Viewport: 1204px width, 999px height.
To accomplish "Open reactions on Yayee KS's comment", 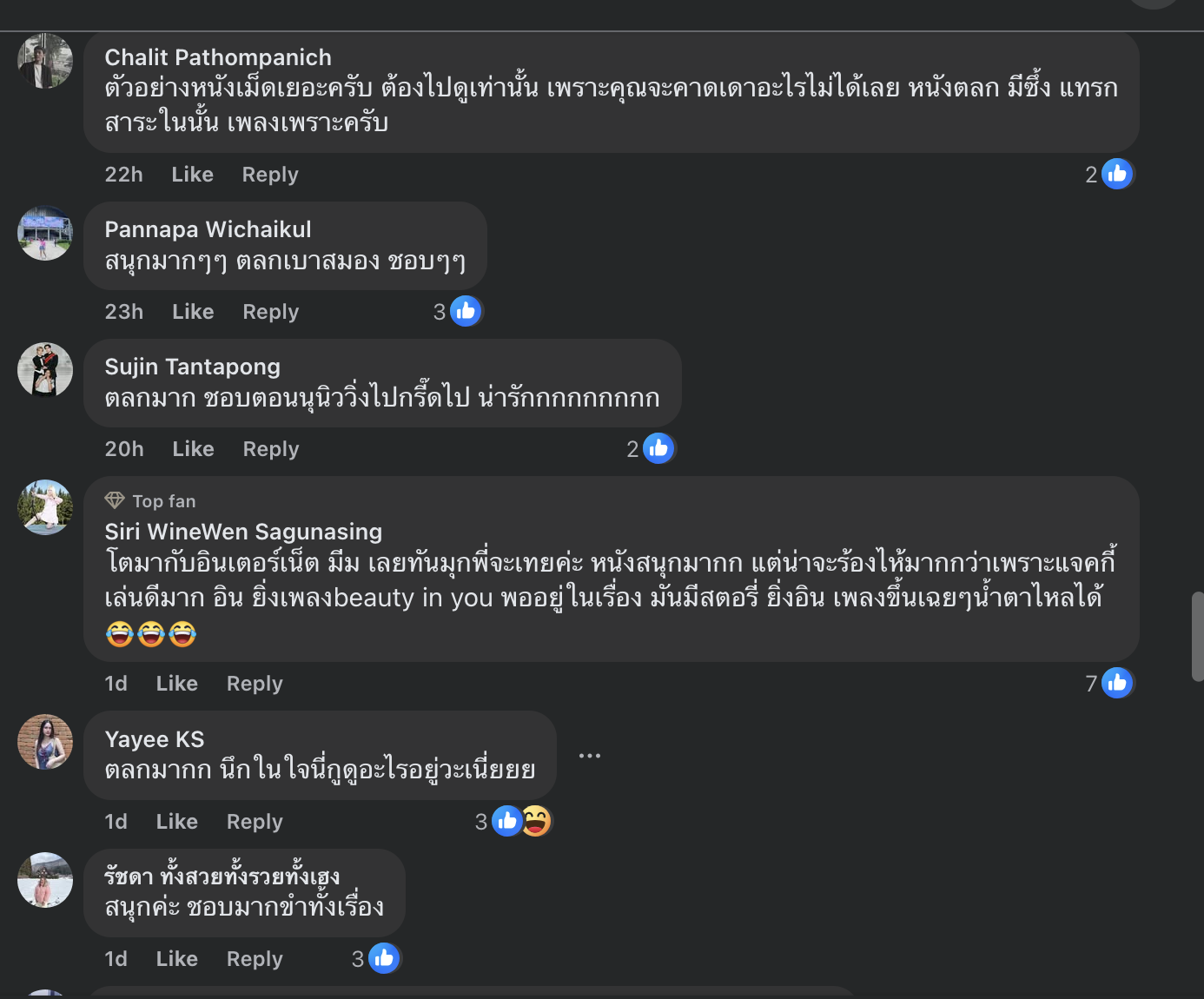I will 520,822.
